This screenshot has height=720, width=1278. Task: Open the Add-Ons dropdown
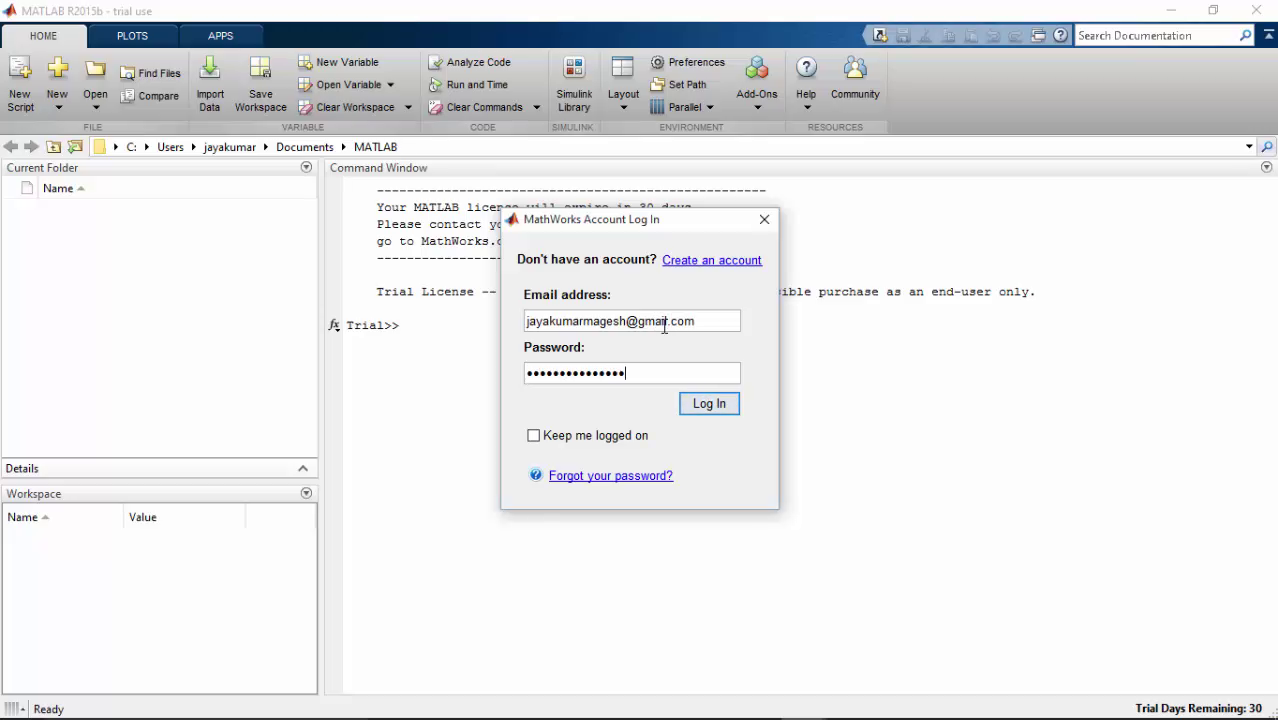coord(757,108)
